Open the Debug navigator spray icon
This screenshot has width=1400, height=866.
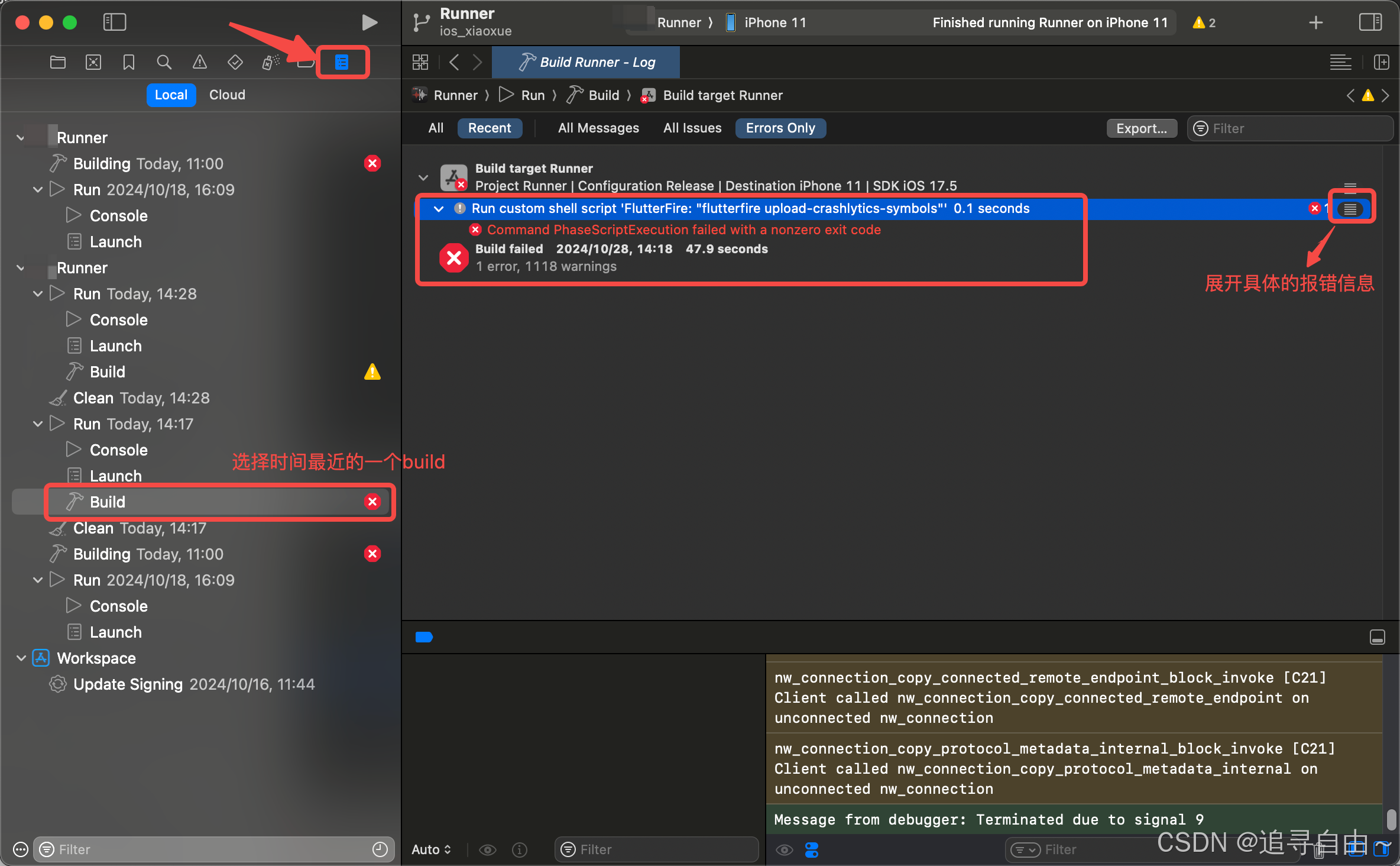tap(271, 62)
